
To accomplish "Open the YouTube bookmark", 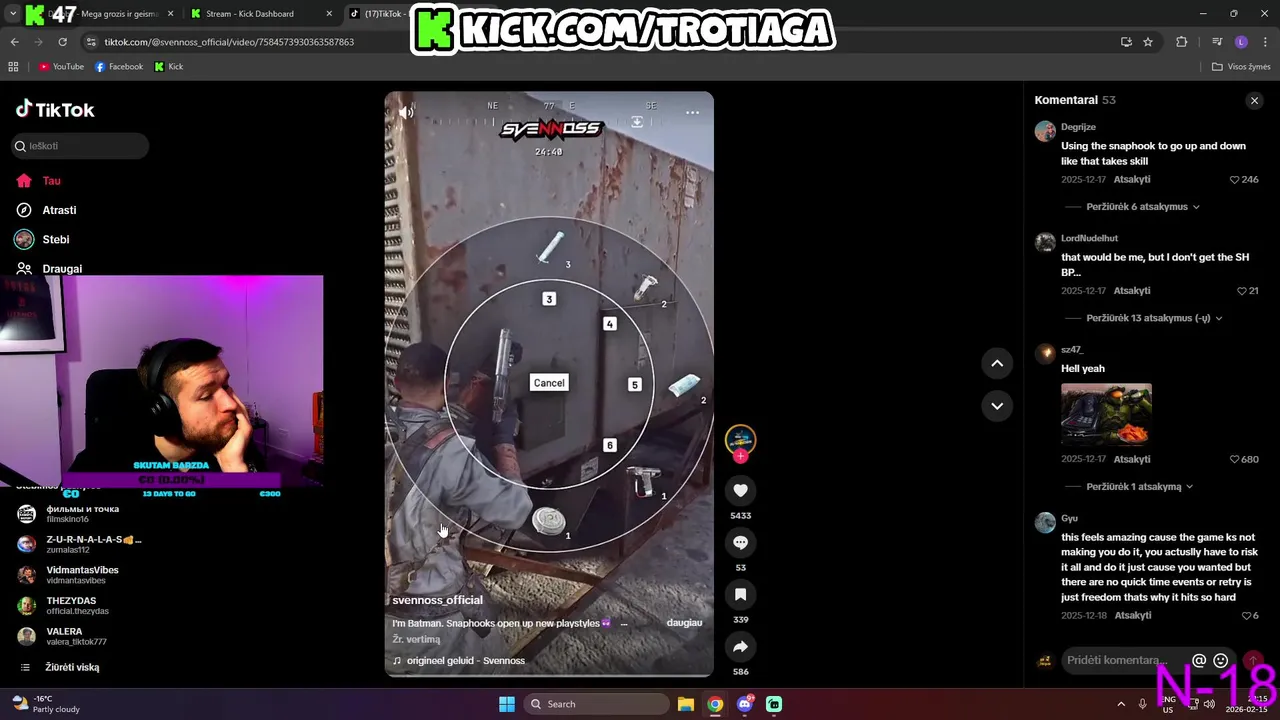I will [x=61, y=67].
